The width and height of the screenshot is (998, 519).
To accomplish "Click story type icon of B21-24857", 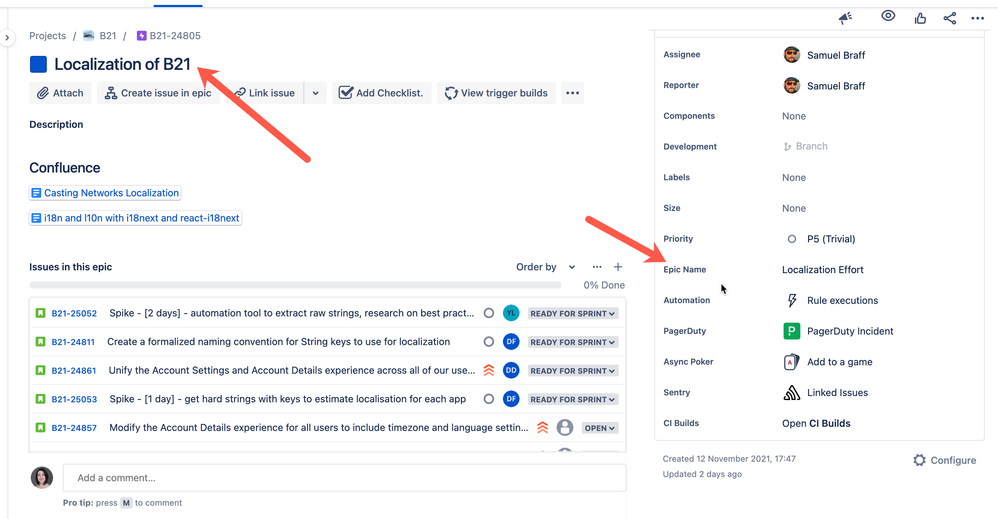I will tap(40, 428).
